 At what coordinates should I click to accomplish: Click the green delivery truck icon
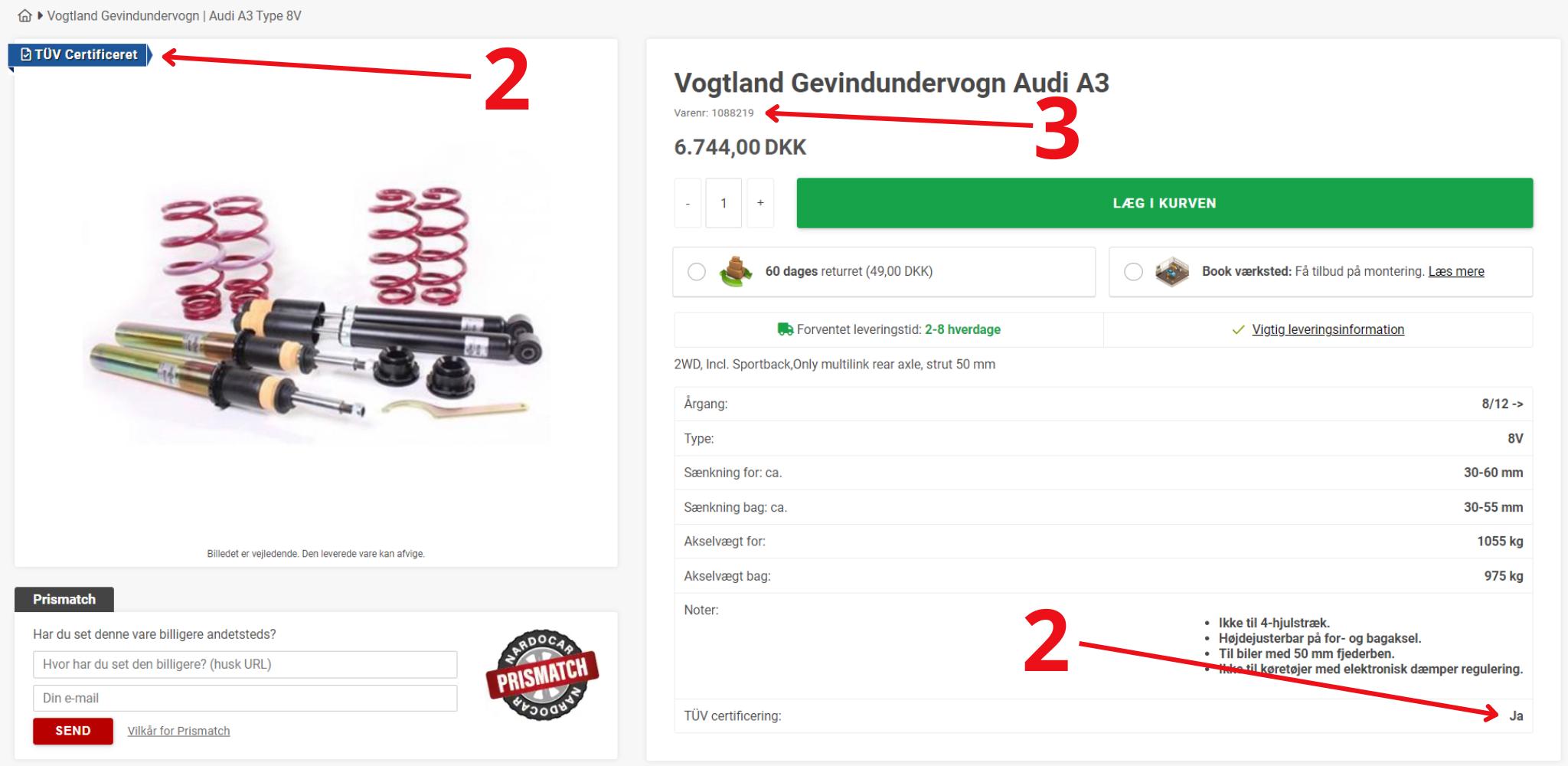785,329
